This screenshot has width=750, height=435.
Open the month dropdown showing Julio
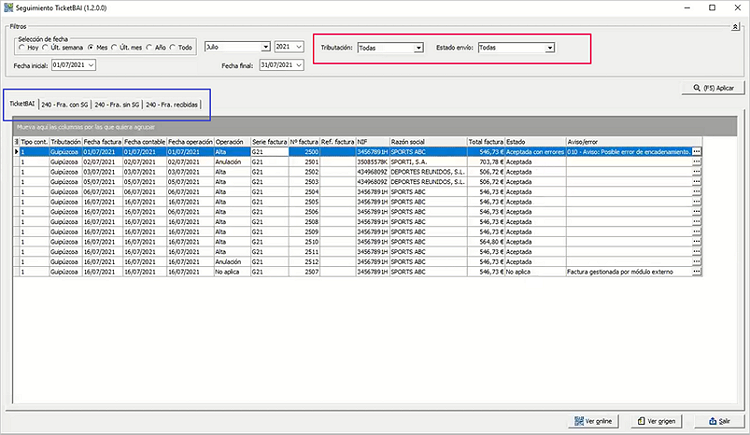pyautogui.click(x=265, y=47)
